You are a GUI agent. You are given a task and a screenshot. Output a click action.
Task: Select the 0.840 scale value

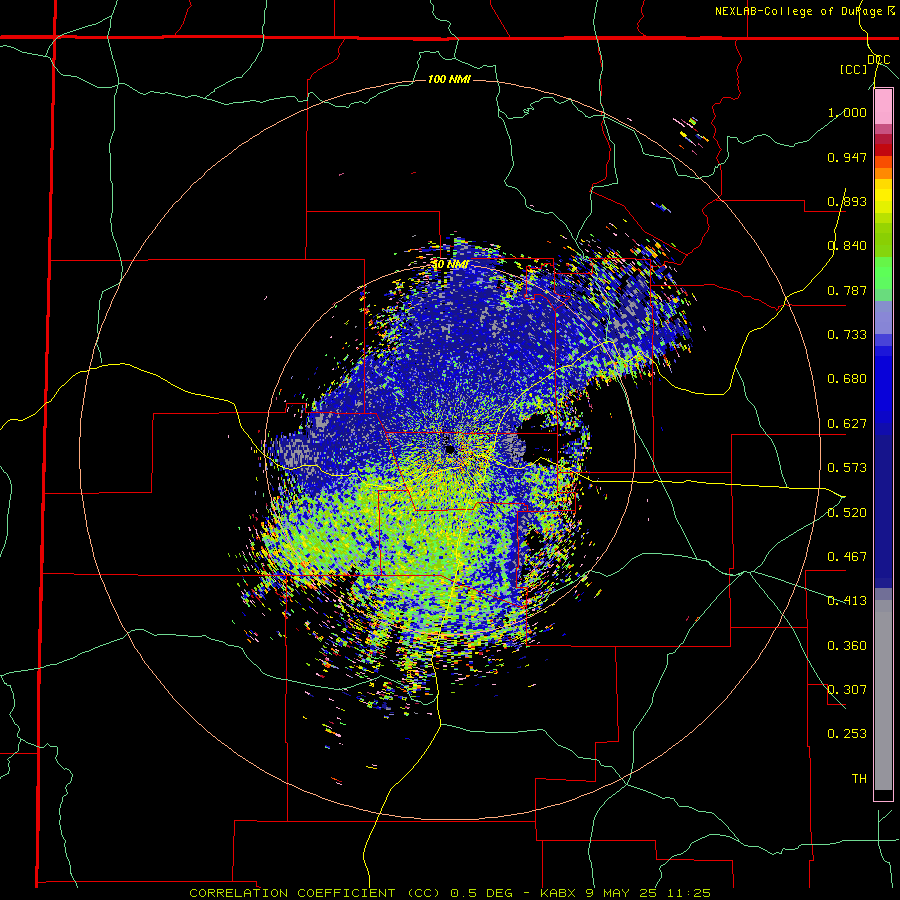click(847, 246)
